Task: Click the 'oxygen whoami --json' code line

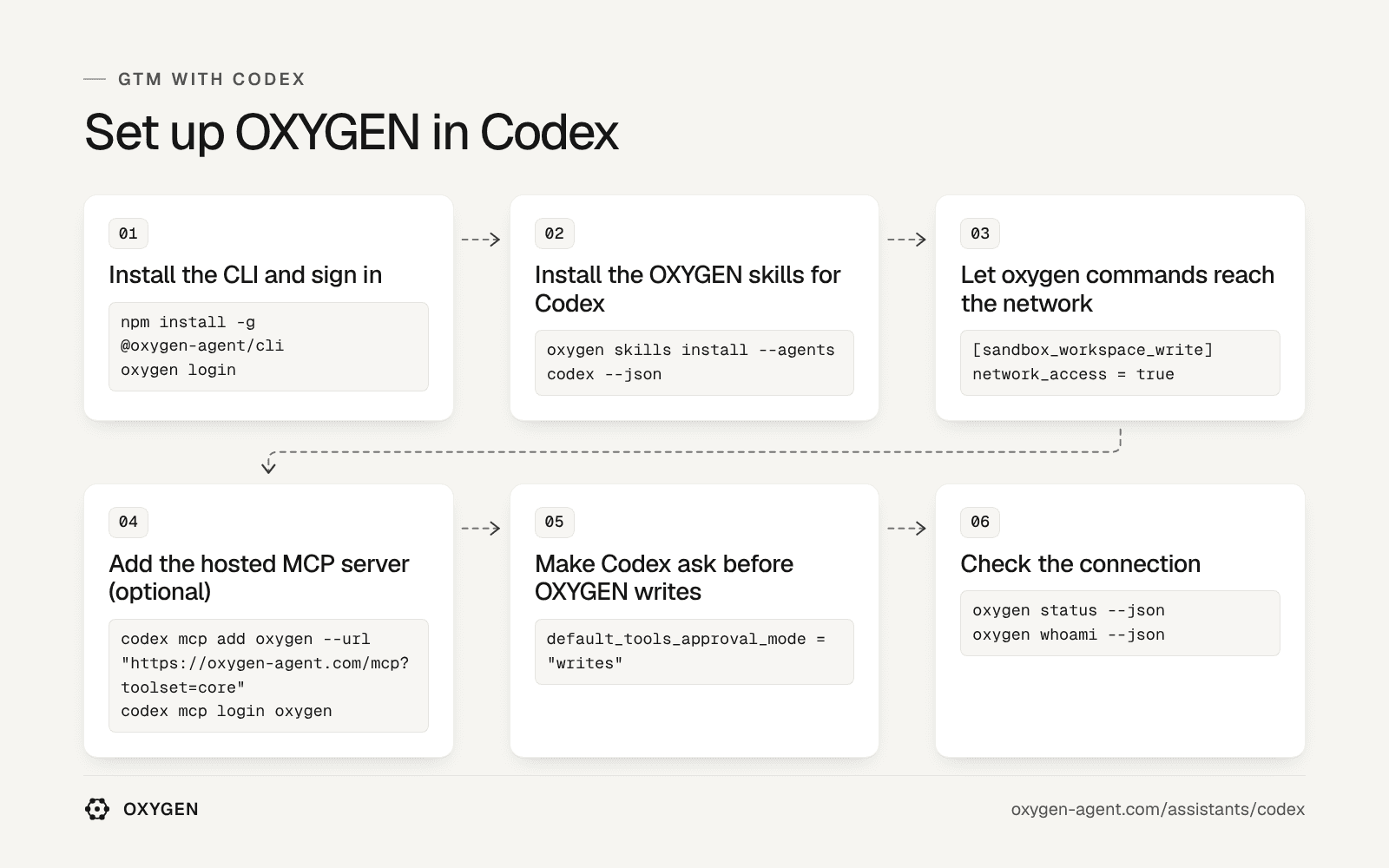Action: tap(1069, 635)
